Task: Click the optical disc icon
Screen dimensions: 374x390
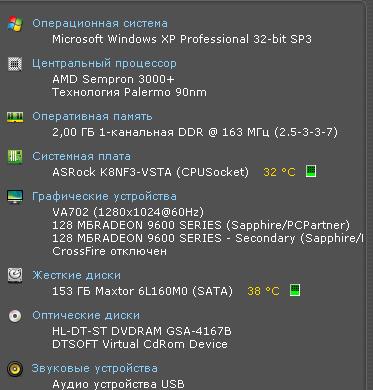Action: tap(15, 316)
